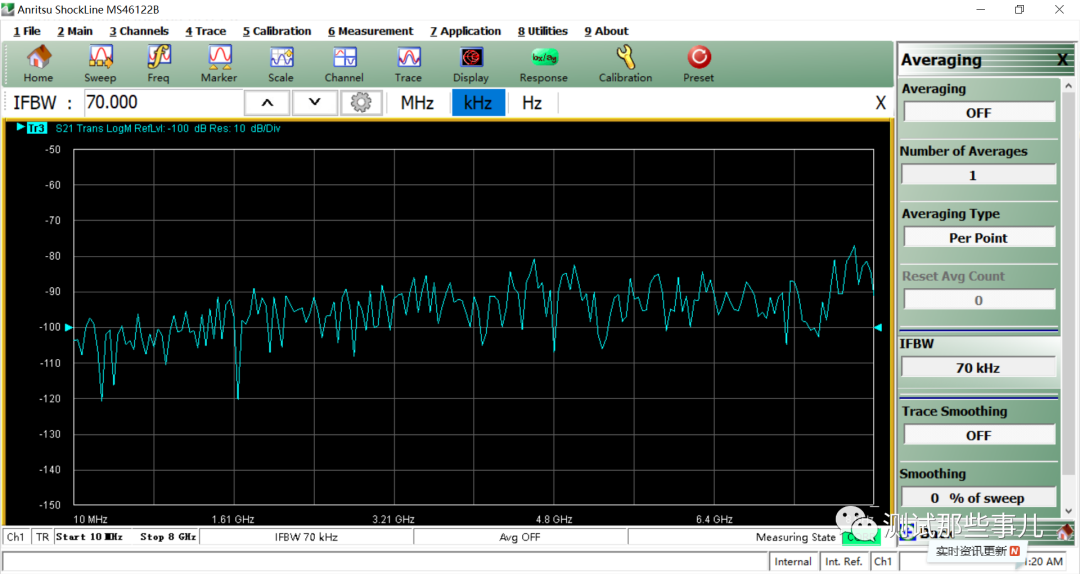
Task: Open the Display toolbar icon
Action: (x=471, y=64)
